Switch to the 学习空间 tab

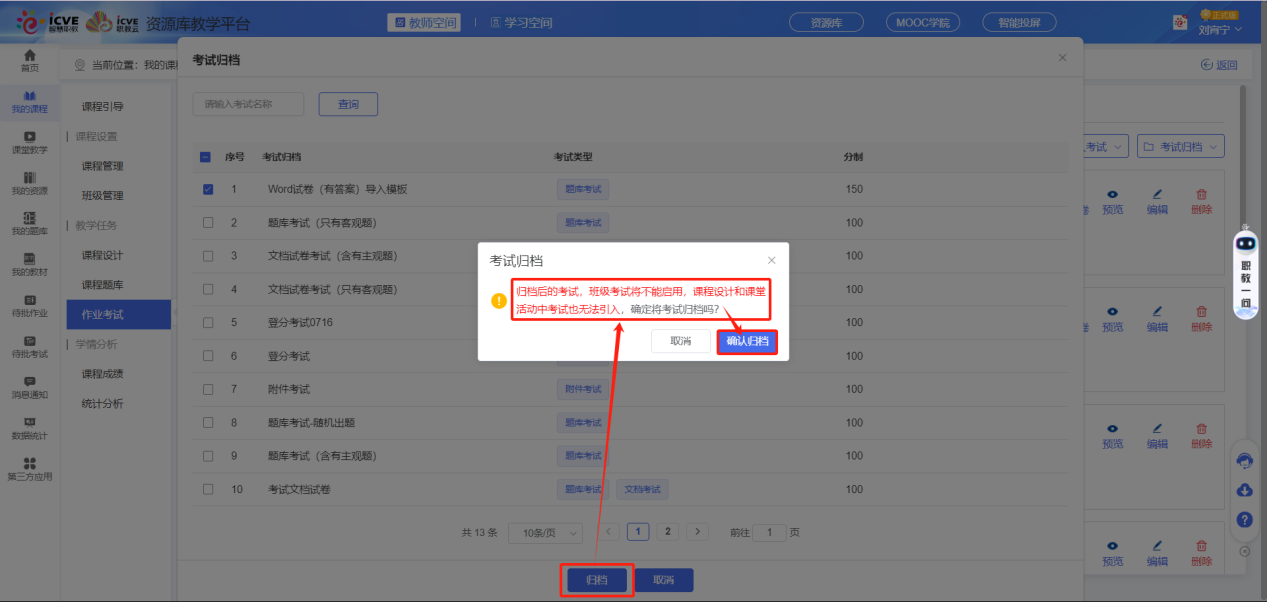pyautogui.click(x=521, y=22)
